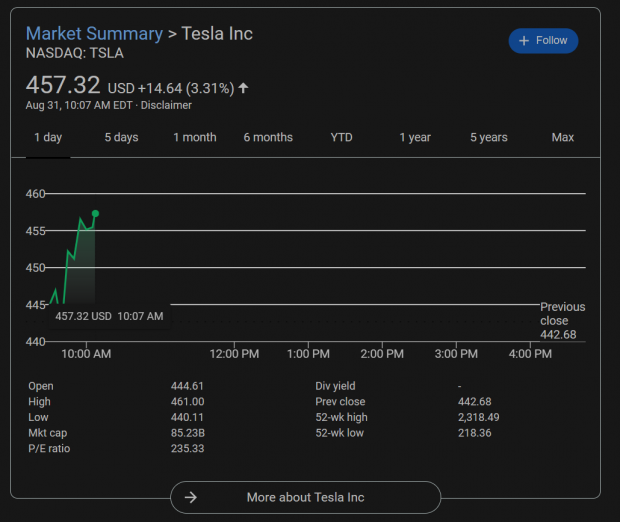Screen dimensions: 620x522
Task: Click the up arrow beside percentage change
Action: pyautogui.click(x=243, y=88)
